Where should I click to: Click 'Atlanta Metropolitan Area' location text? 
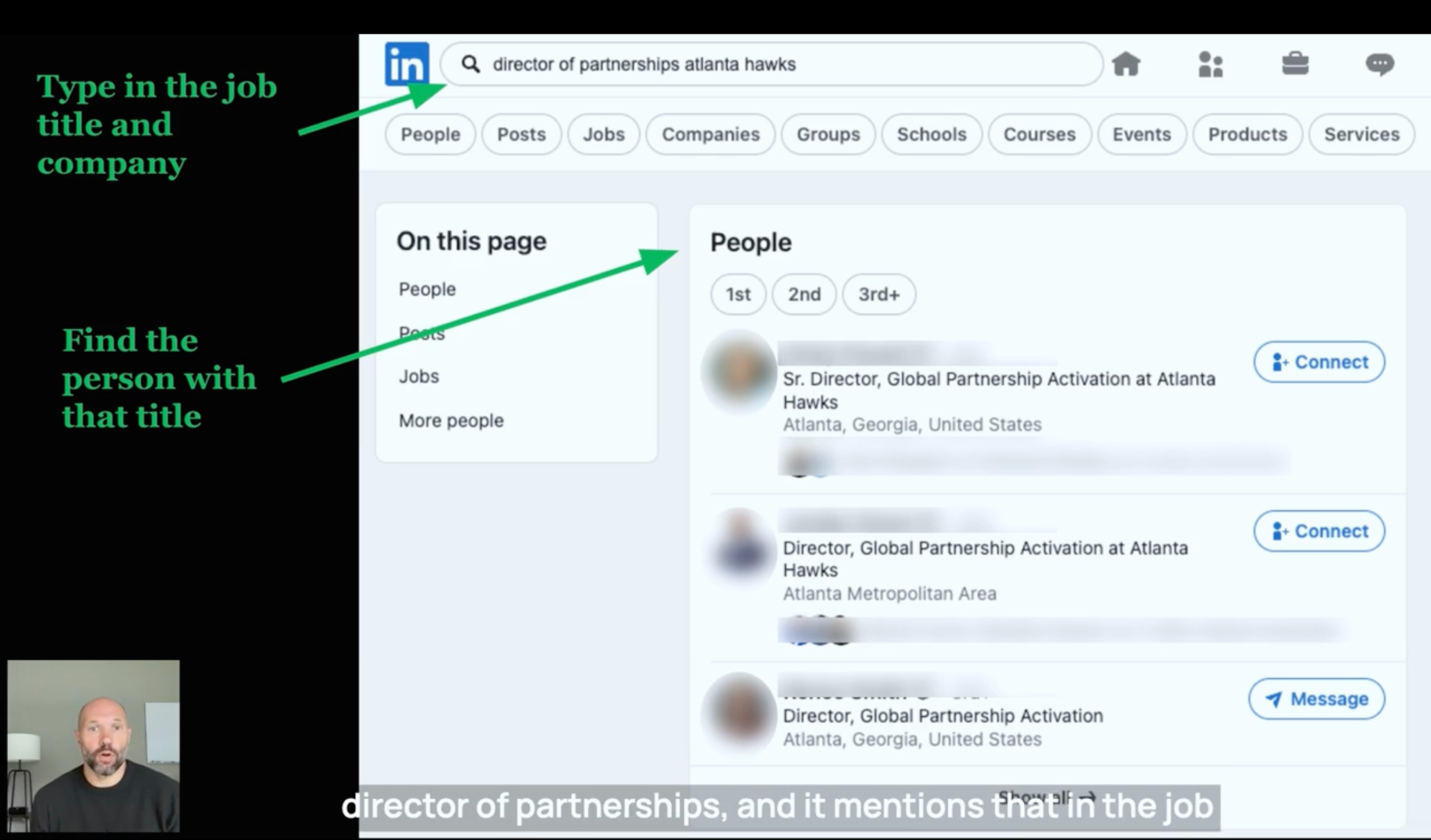point(889,593)
